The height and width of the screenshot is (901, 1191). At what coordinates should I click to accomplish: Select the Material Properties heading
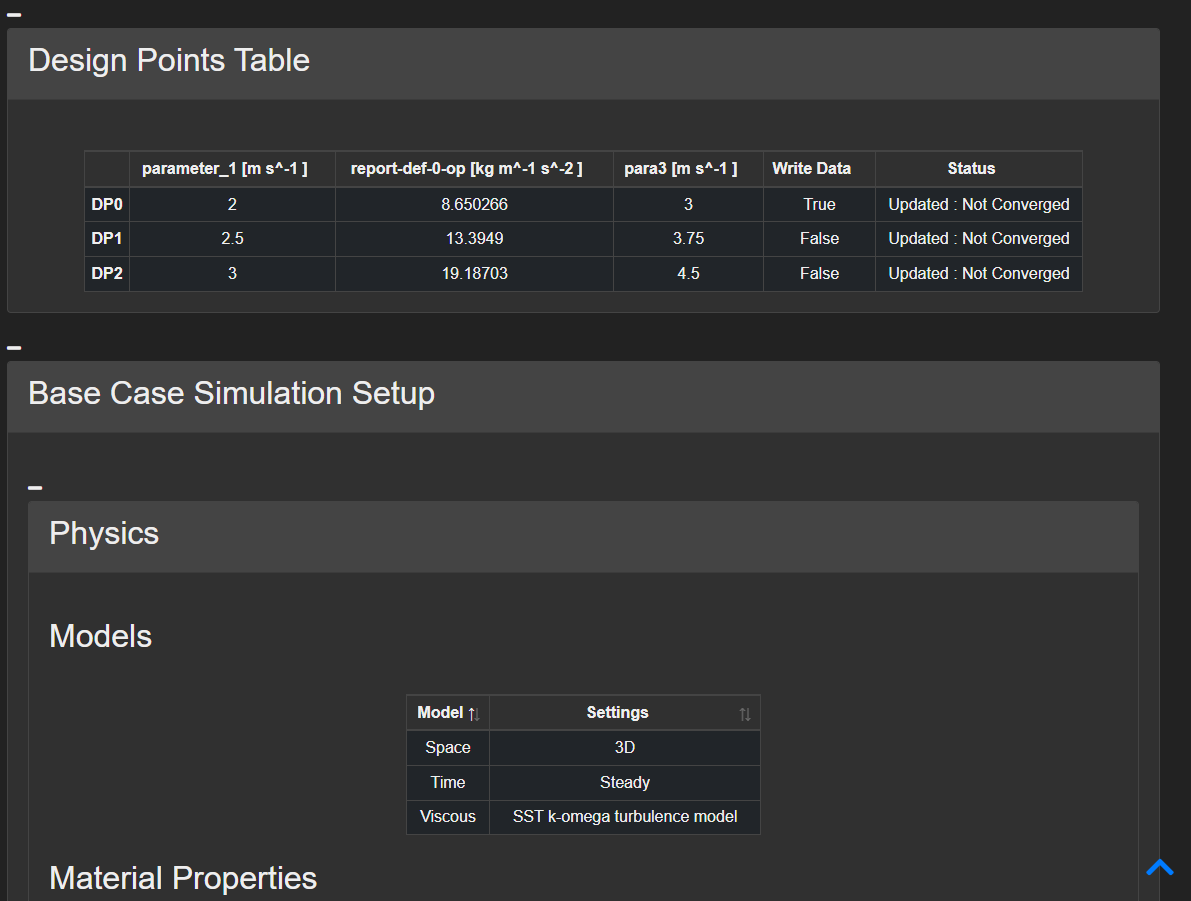[183, 878]
